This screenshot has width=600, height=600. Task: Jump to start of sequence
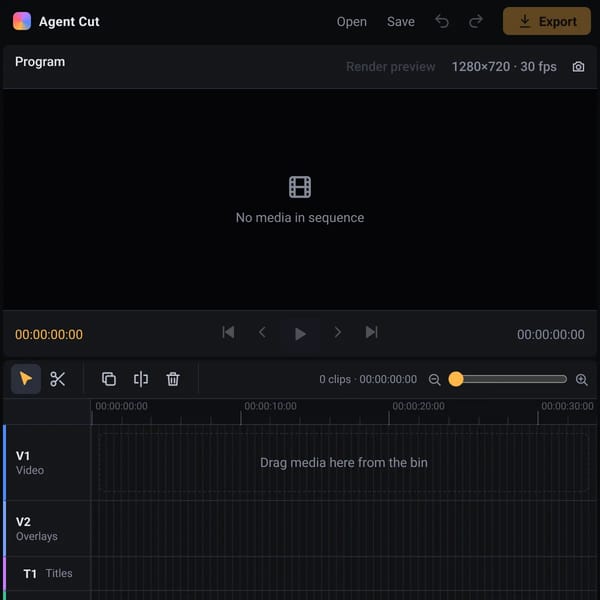(228, 332)
